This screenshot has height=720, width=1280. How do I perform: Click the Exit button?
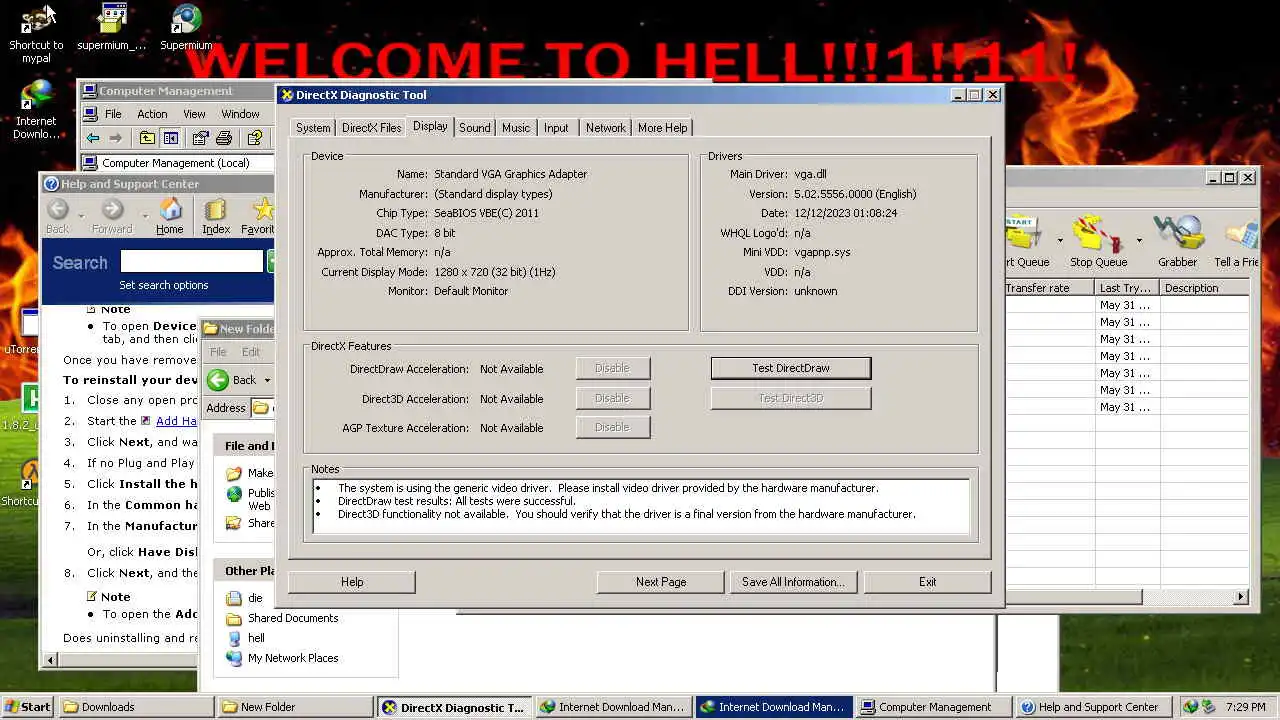[927, 582]
